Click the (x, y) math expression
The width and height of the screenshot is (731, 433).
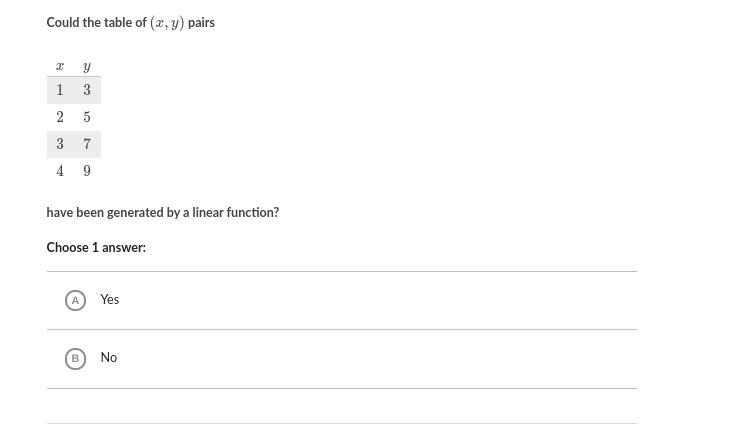tap(167, 23)
